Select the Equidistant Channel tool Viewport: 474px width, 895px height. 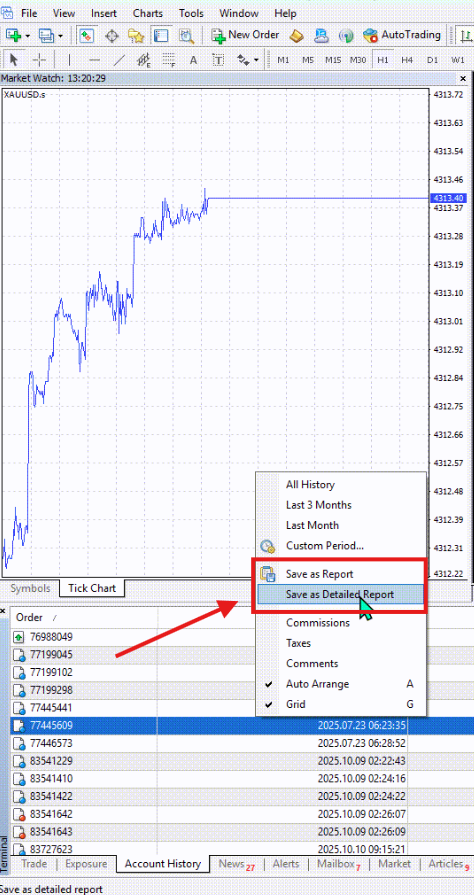144,60
